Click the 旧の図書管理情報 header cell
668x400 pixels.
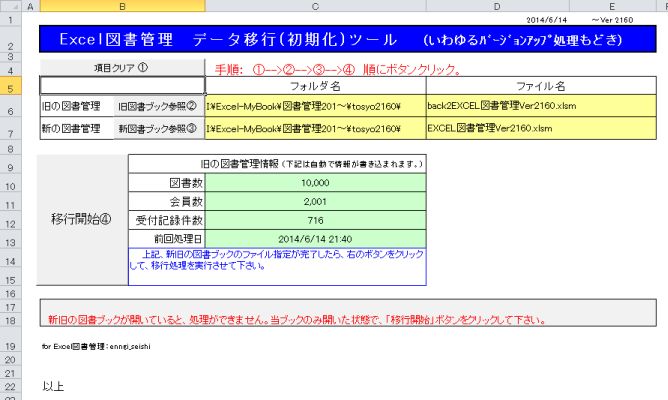tap(277, 164)
